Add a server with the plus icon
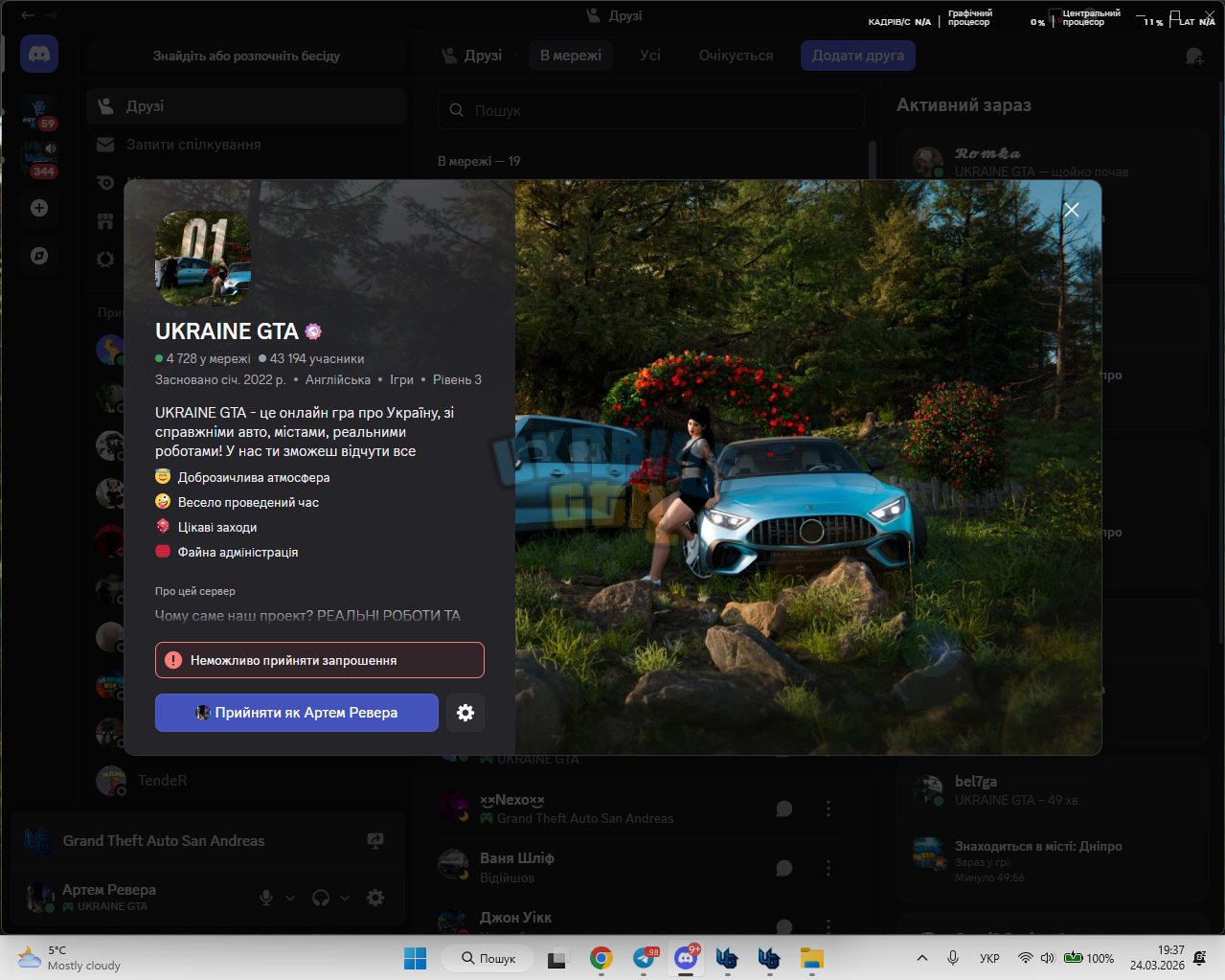 [39, 208]
